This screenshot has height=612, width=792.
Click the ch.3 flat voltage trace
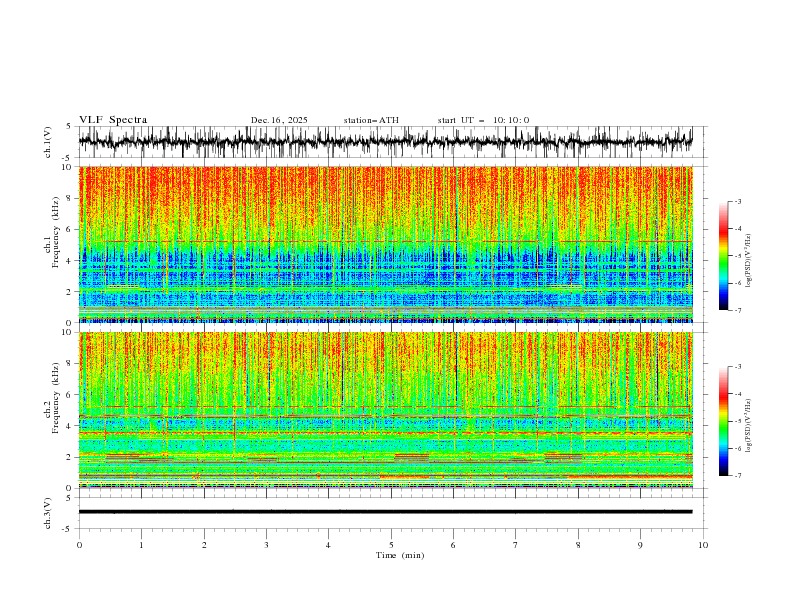click(385, 512)
